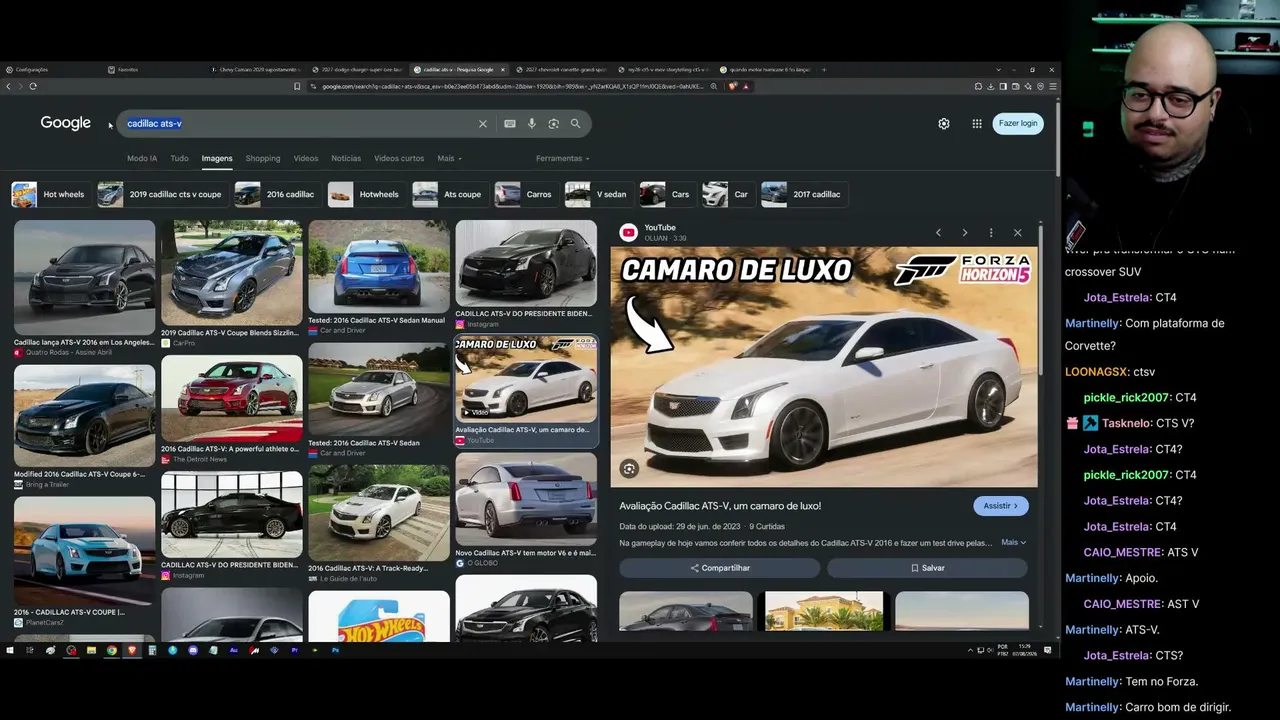
Task: Switch to the Tudo results tab
Action: tap(179, 158)
